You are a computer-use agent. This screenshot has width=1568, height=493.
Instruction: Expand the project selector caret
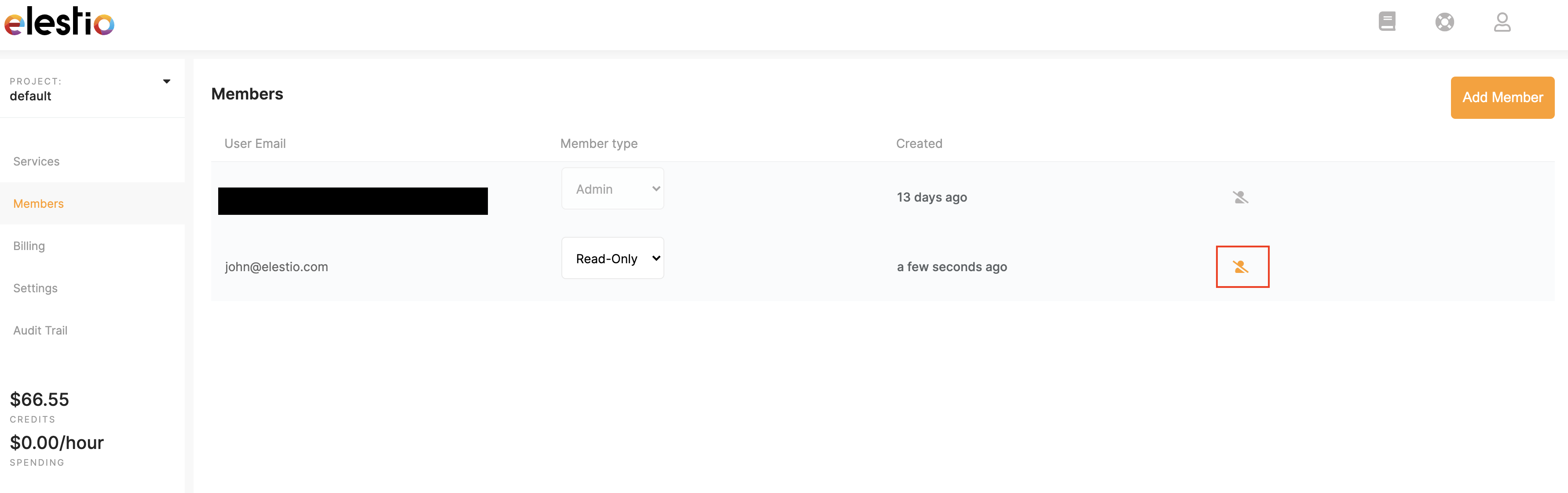coord(166,81)
